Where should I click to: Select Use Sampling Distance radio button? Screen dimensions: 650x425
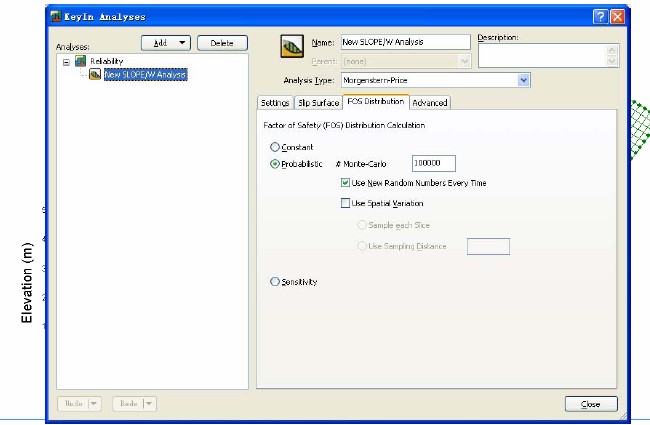(362, 246)
